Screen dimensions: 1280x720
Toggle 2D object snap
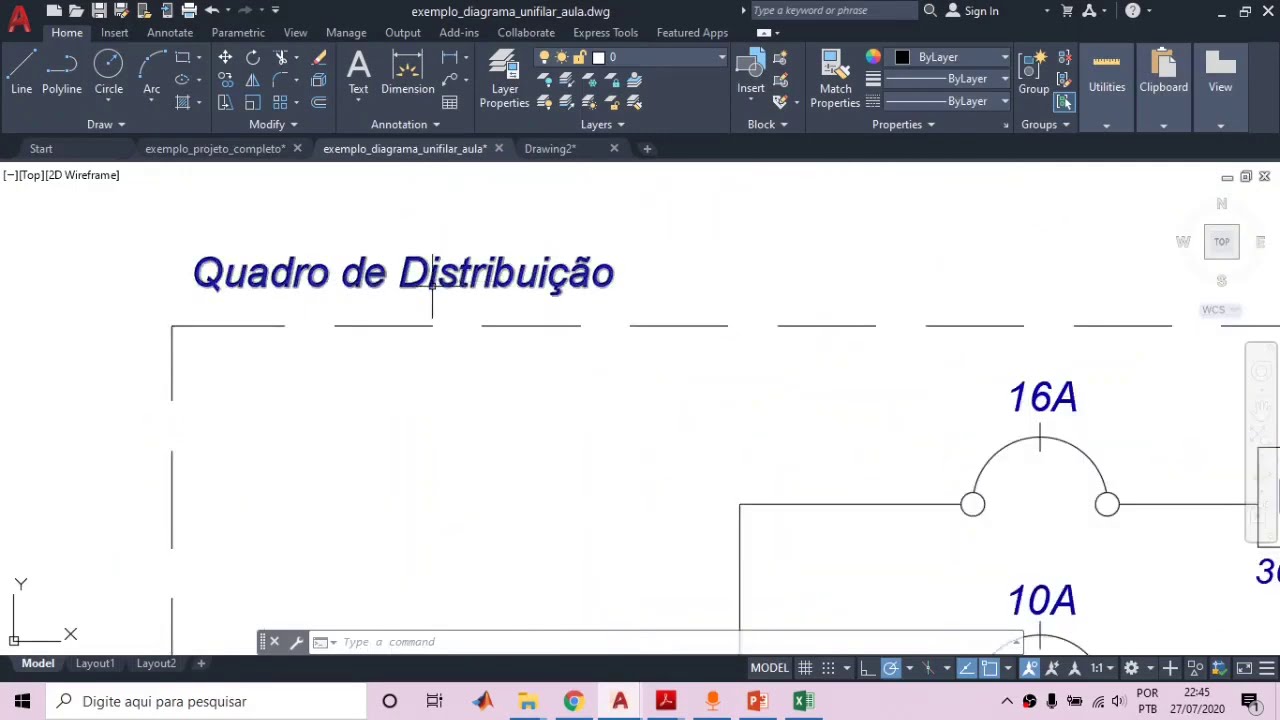(990, 668)
